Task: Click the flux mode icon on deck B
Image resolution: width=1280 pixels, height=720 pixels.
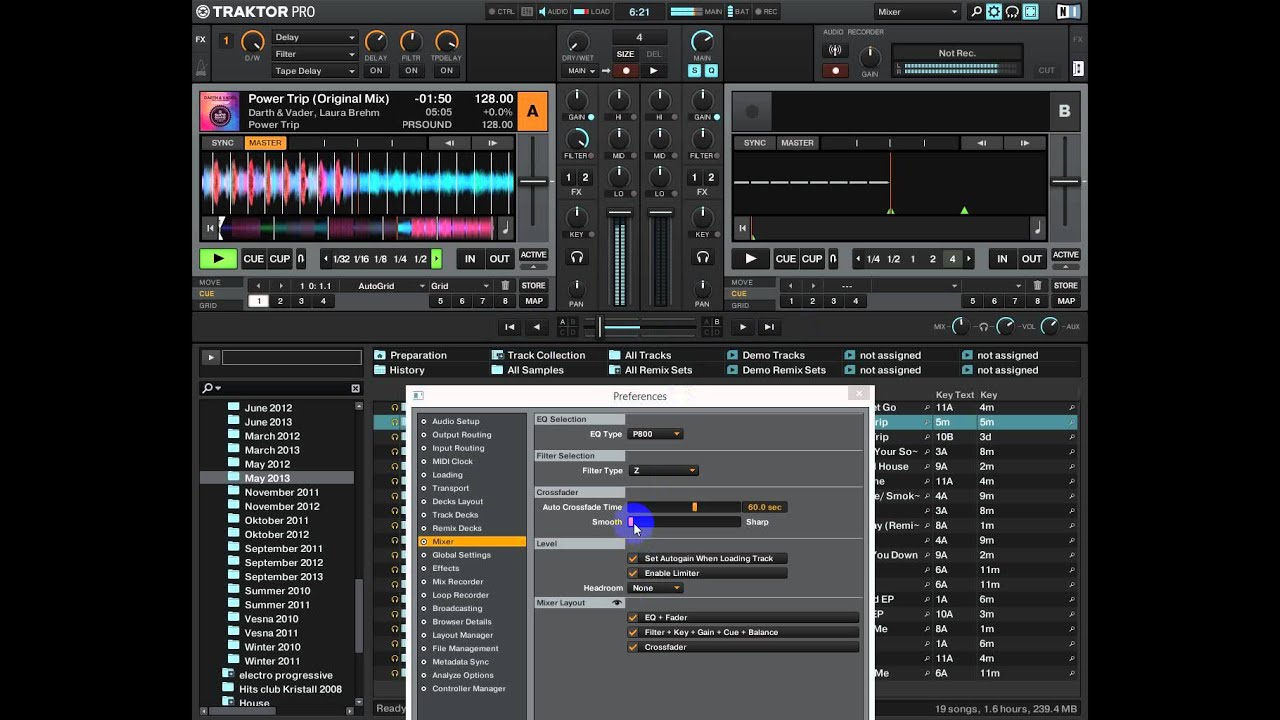Action: tap(833, 259)
